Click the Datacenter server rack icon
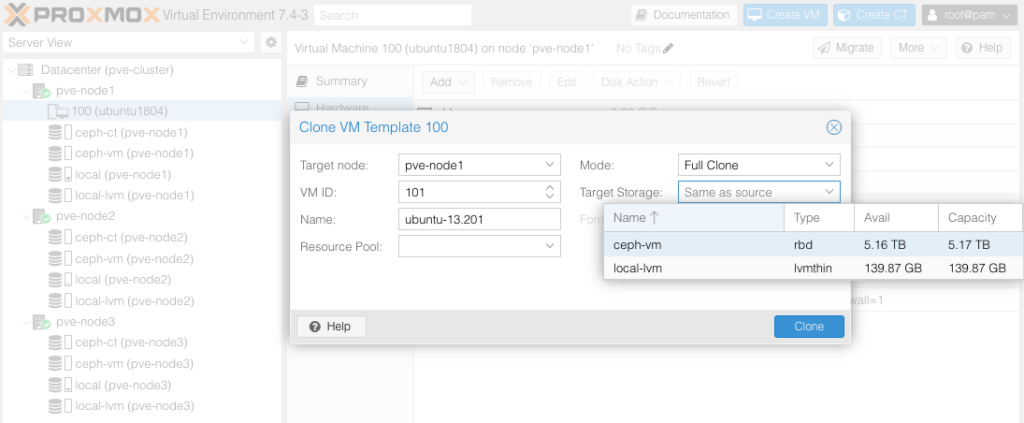The width and height of the screenshot is (1024, 423). tap(25, 69)
